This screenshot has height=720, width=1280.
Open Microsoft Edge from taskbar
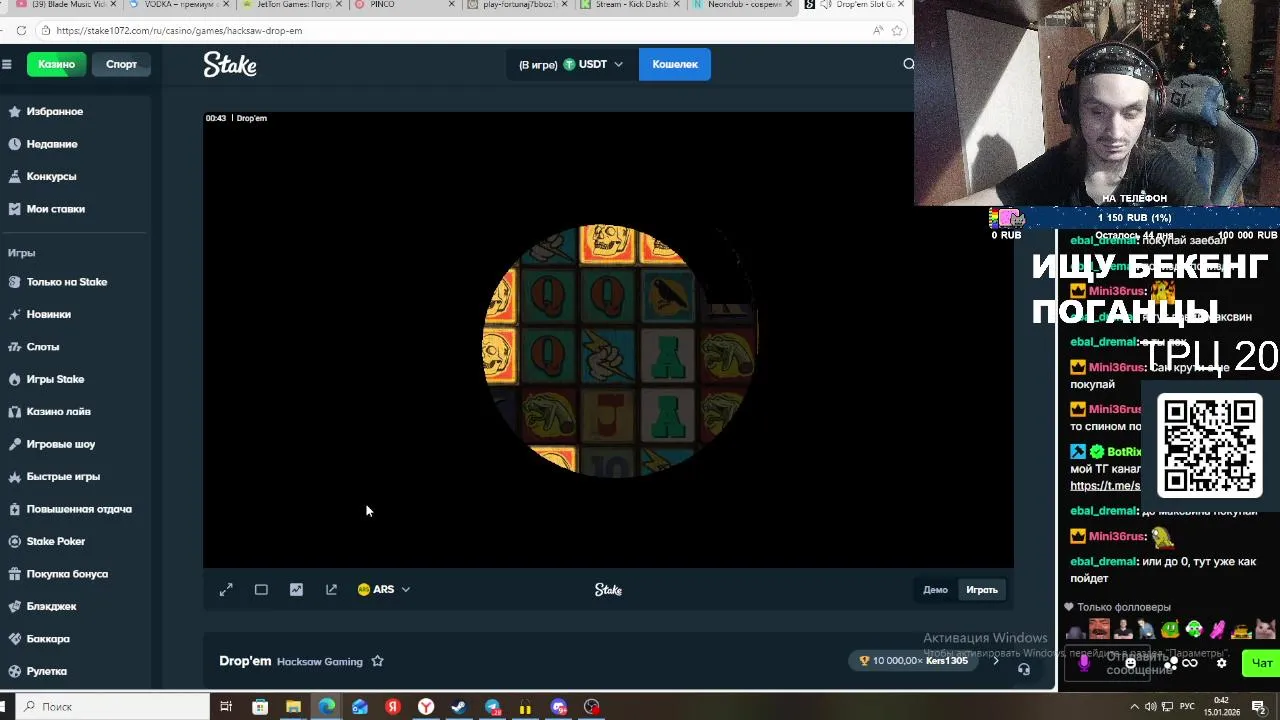coord(326,707)
